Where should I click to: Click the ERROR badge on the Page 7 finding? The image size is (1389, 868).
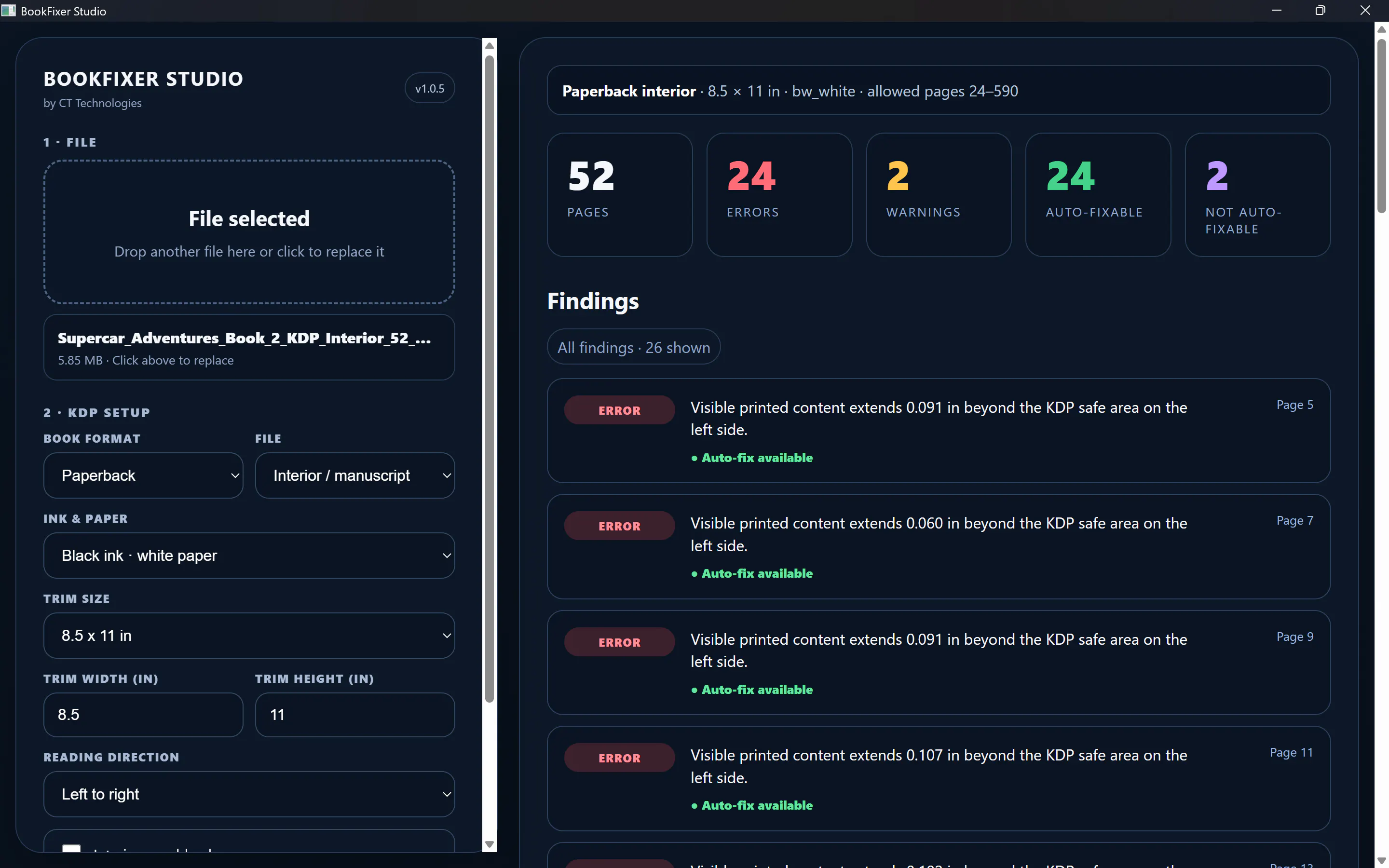619,526
